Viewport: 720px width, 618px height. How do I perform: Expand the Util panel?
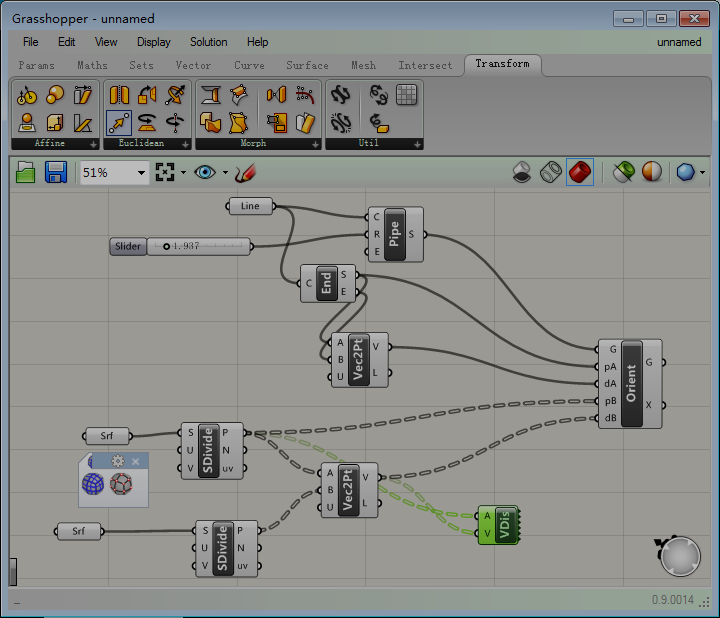pyautogui.click(x=417, y=144)
